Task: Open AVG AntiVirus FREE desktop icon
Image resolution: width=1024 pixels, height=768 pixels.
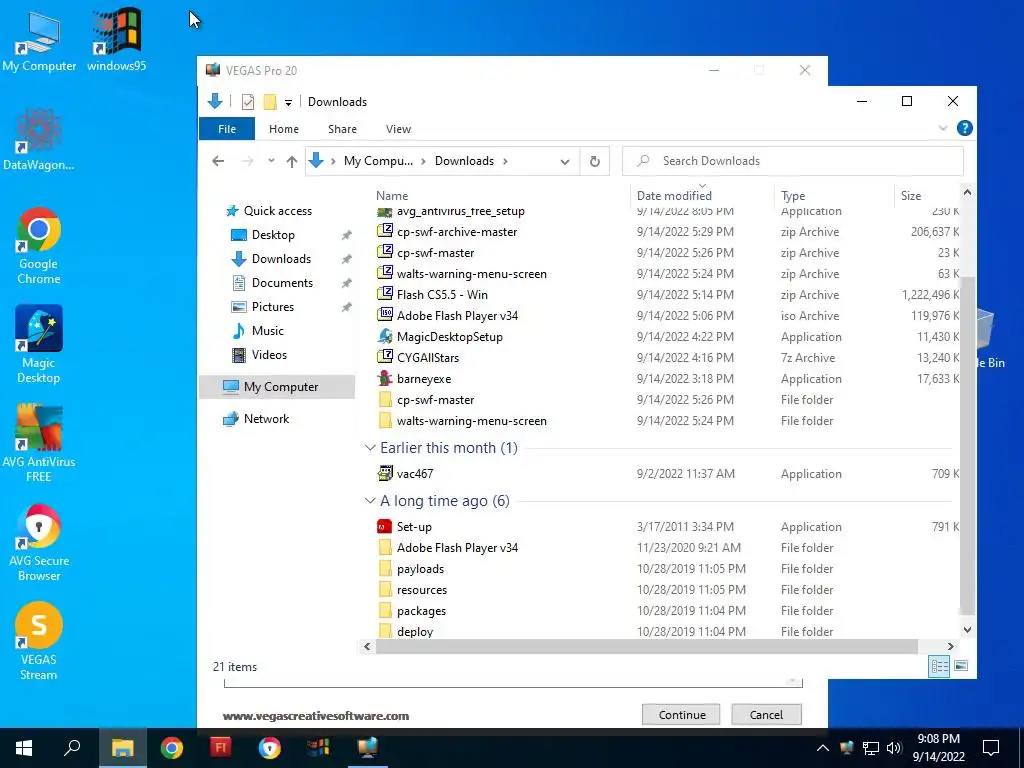Action: click(39, 444)
